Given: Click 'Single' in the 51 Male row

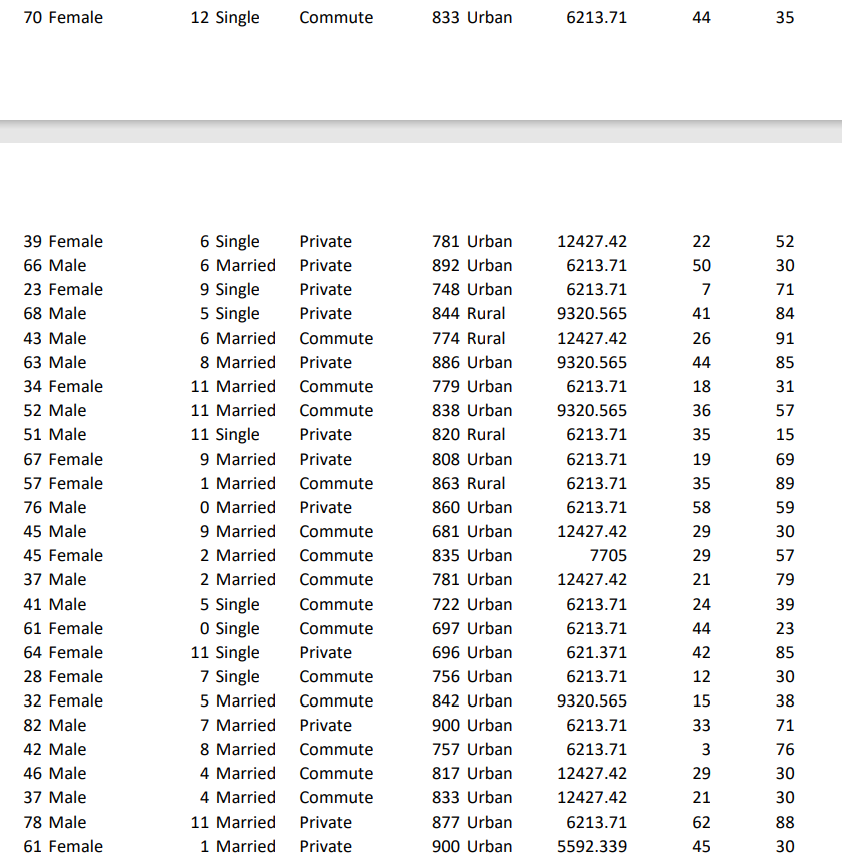Looking at the screenshot, I should (237, 435).
